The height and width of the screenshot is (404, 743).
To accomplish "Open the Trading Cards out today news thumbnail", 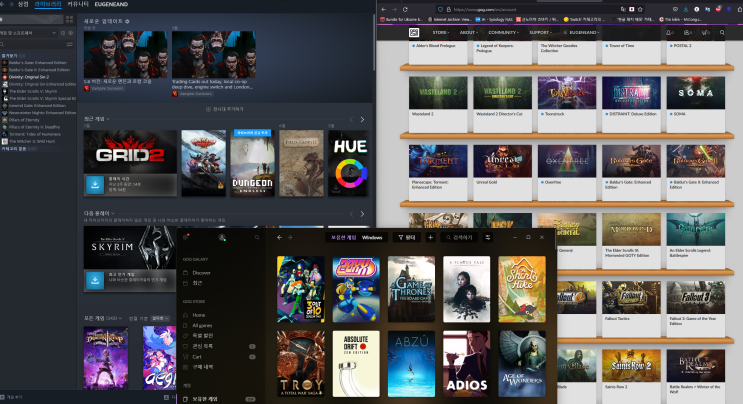I will point(214,54).
